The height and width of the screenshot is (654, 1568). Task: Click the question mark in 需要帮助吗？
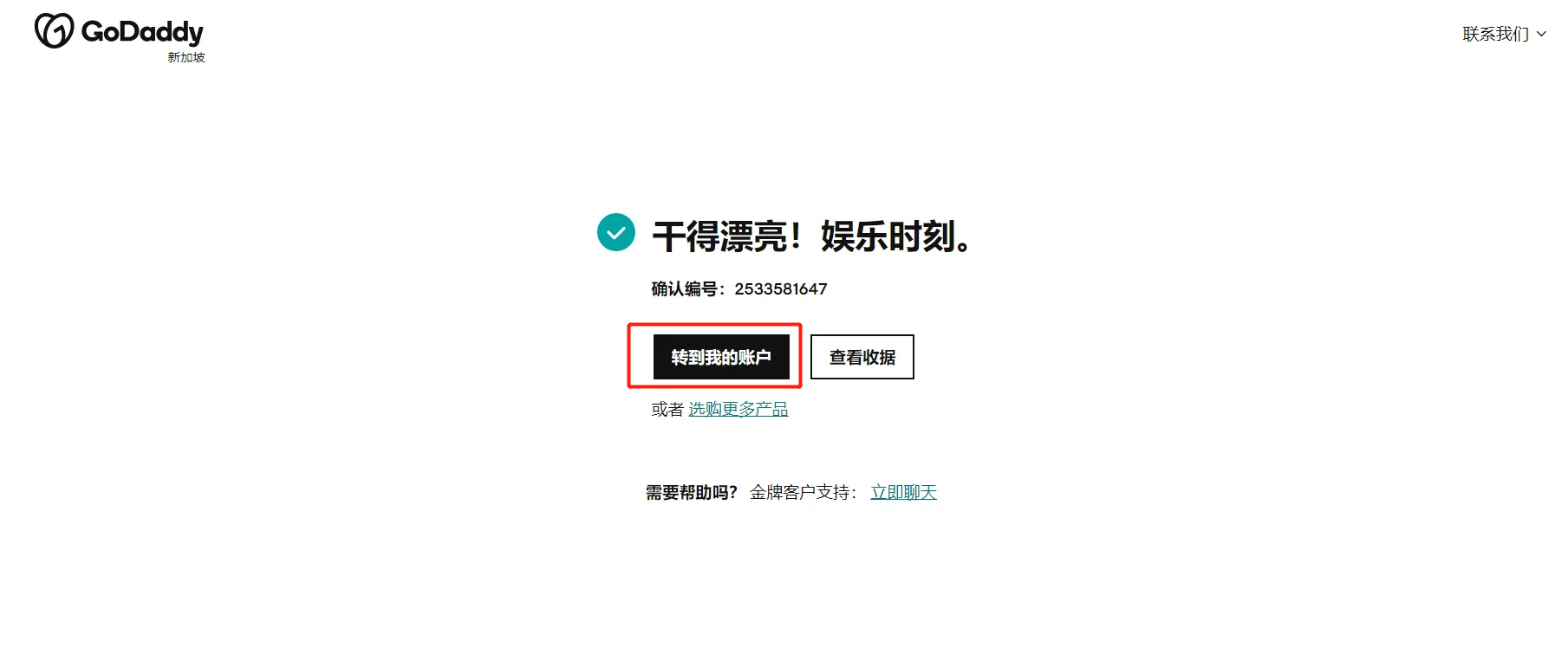coord(732,492)
